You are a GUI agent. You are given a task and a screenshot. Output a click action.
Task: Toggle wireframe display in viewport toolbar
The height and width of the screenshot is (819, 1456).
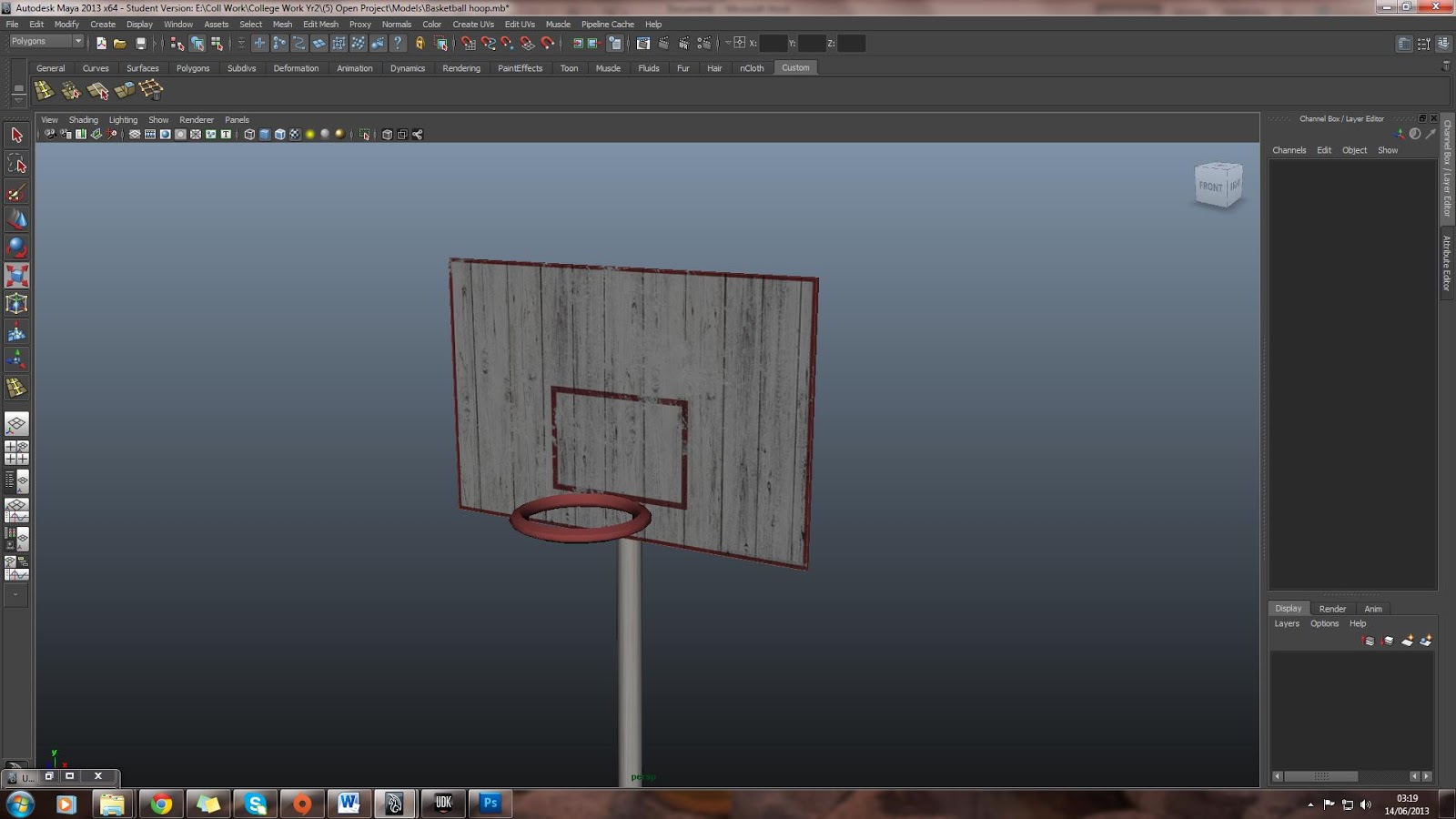pyautogui.click(x=249, y=135)
